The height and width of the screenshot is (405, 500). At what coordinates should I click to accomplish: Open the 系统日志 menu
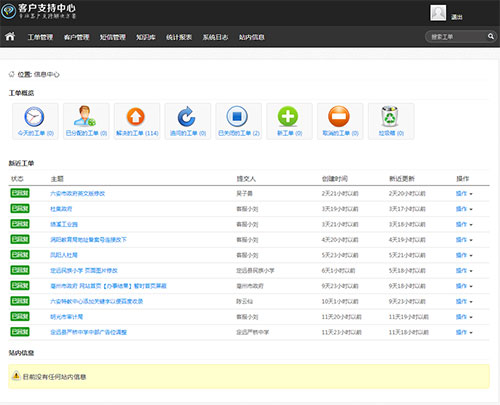pyautogui.click(x=215, y=37)
